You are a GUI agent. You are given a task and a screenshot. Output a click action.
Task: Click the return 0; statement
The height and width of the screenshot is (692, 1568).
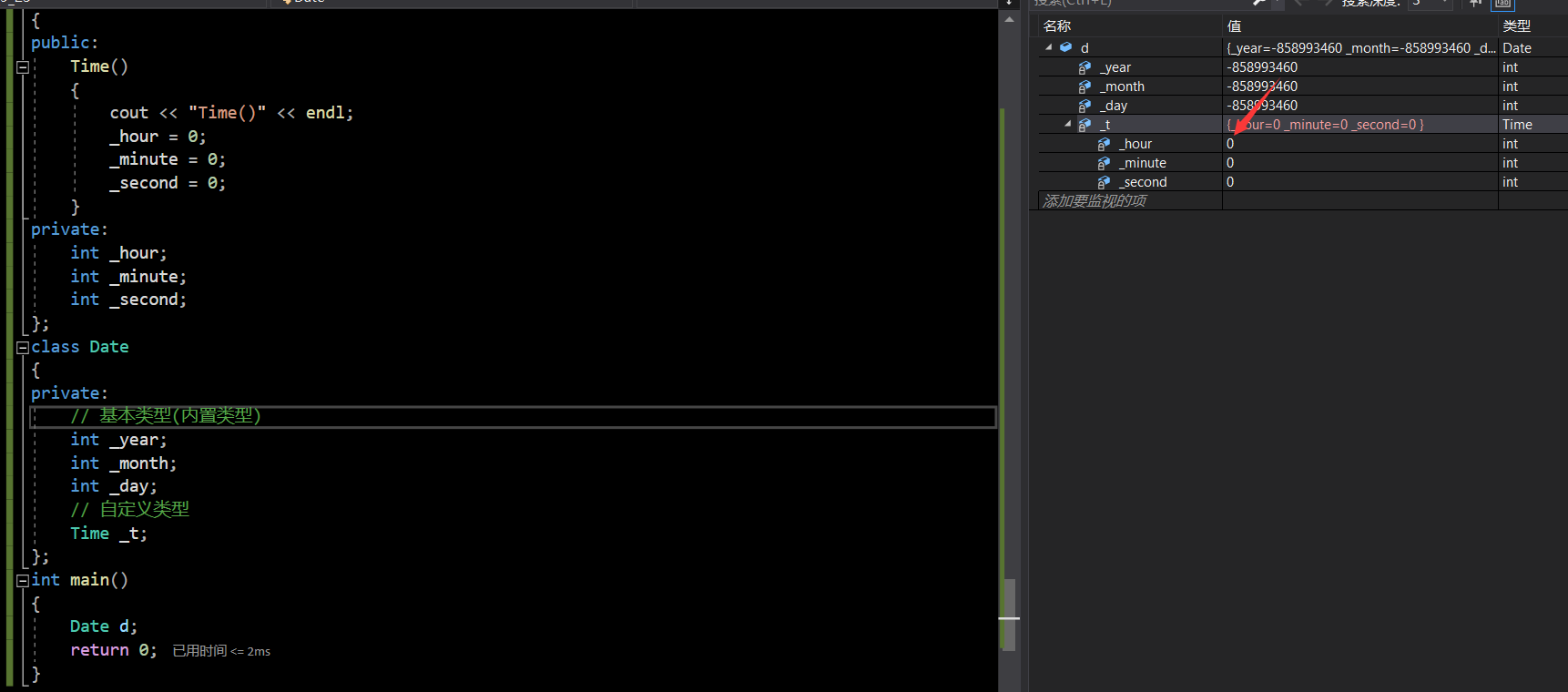coord(114,650)
